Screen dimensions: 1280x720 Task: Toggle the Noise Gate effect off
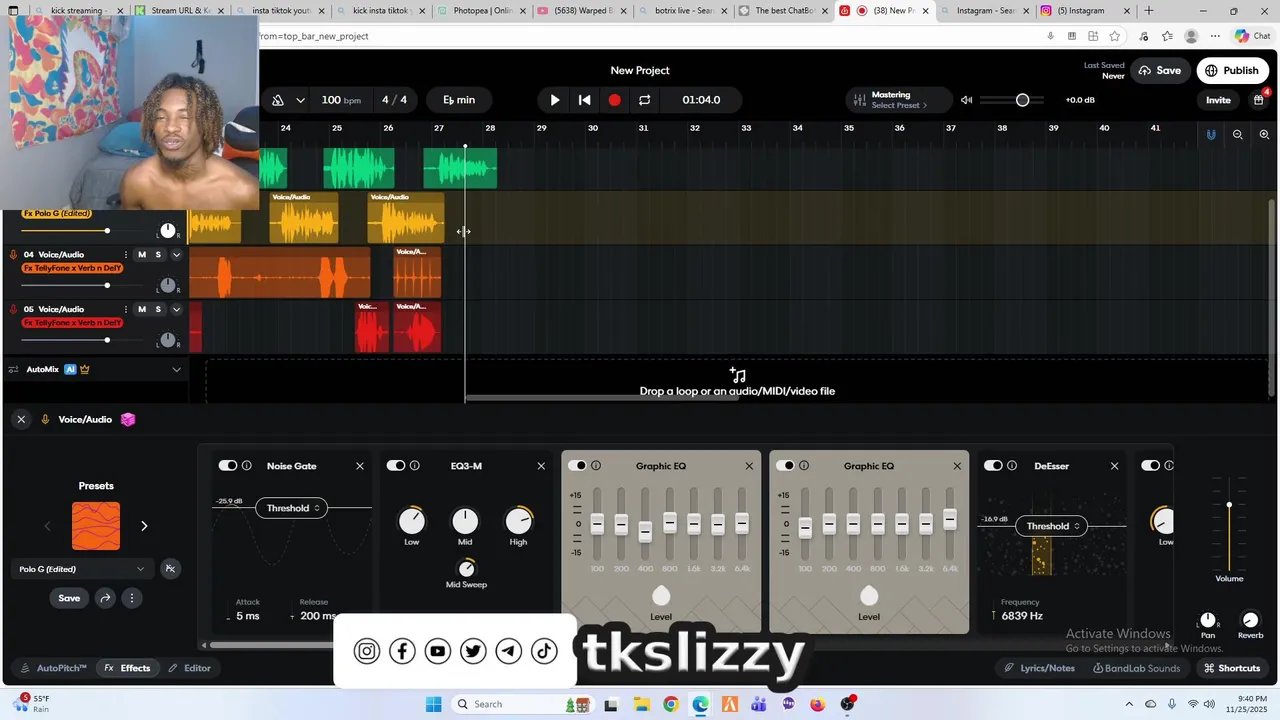tap(228, 466)
